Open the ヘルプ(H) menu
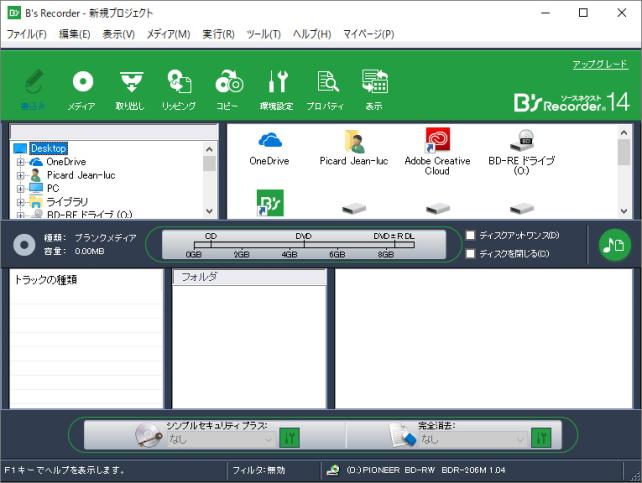 coord(312,34)
